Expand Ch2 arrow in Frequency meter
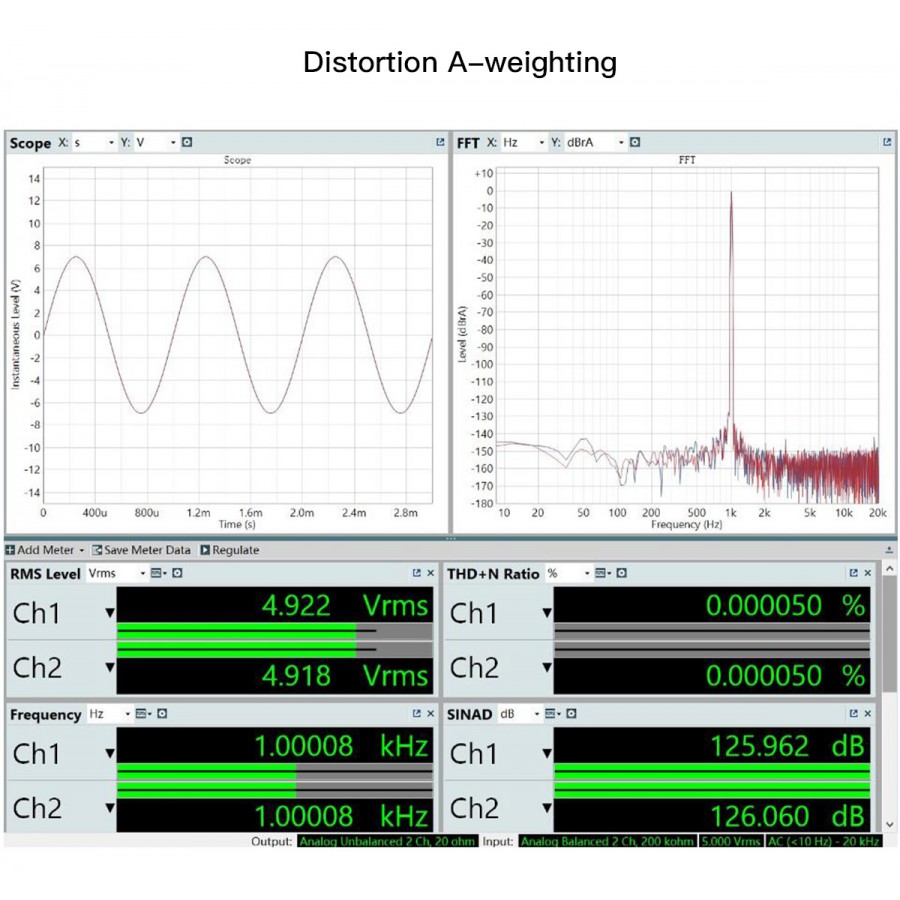Image resolution: width=900 pixels, height=900 pixels. (110, 808)
